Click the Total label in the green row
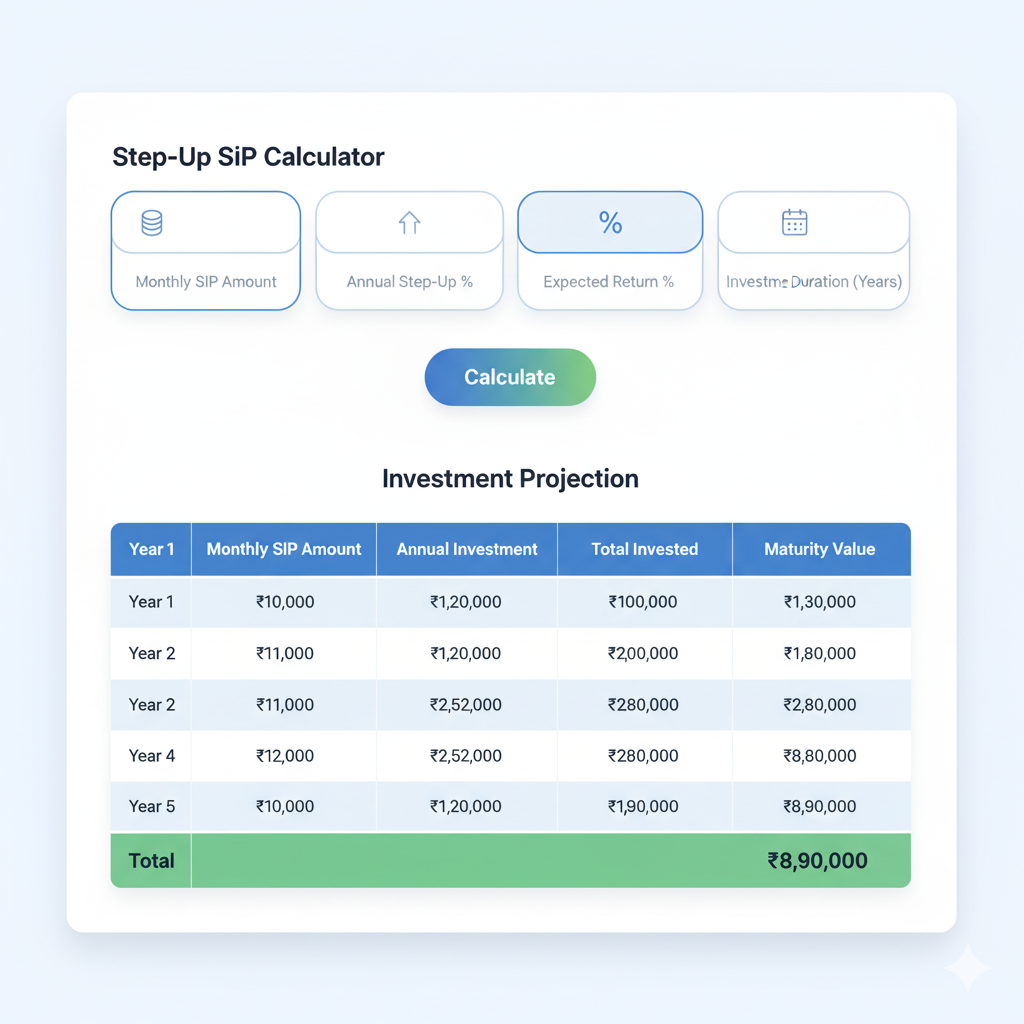The width and height of the screenshot is (1024, 1024). coord(152,861)
